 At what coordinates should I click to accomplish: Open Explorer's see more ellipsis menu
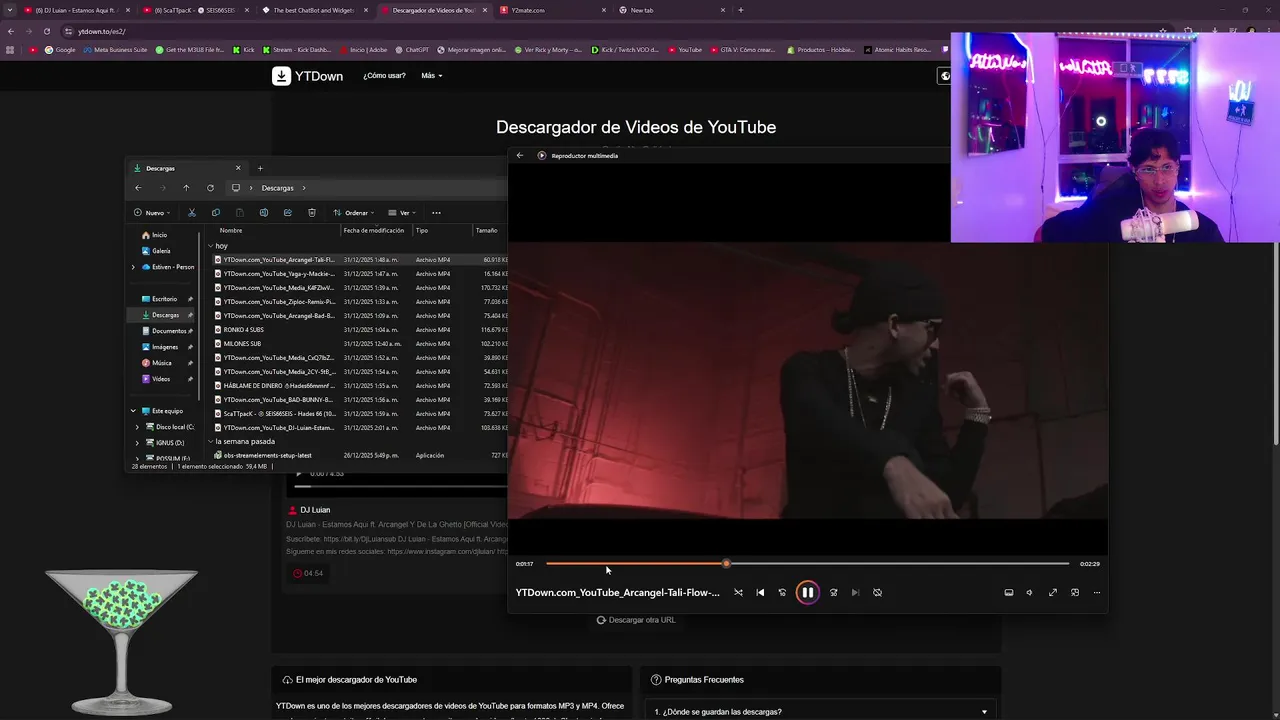click(436, 212)
